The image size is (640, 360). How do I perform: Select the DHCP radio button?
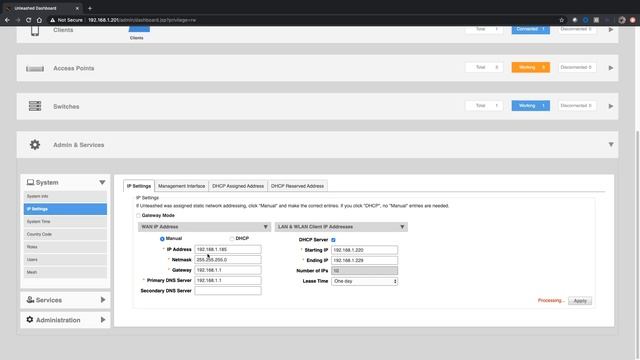coord(232,239)
